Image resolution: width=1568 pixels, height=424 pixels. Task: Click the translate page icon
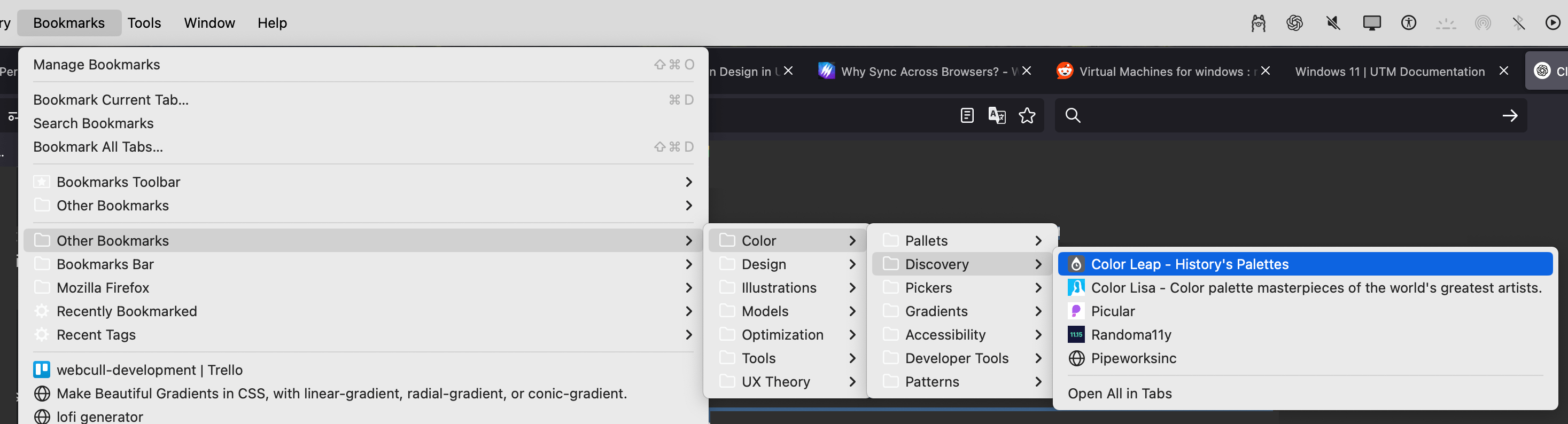997,115
